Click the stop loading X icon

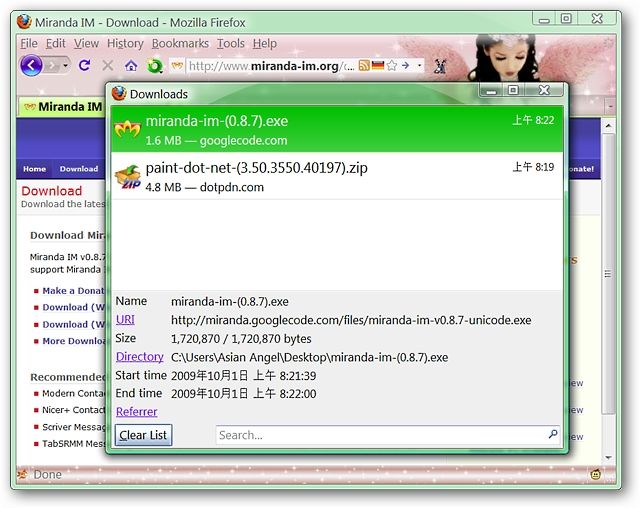pyautogui.click(x=107, y=65)
